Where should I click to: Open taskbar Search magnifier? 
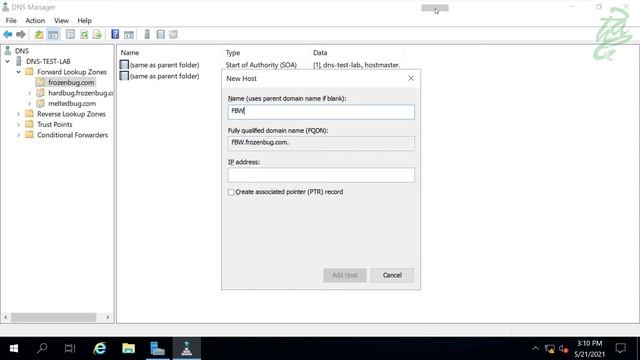(42, 348)
